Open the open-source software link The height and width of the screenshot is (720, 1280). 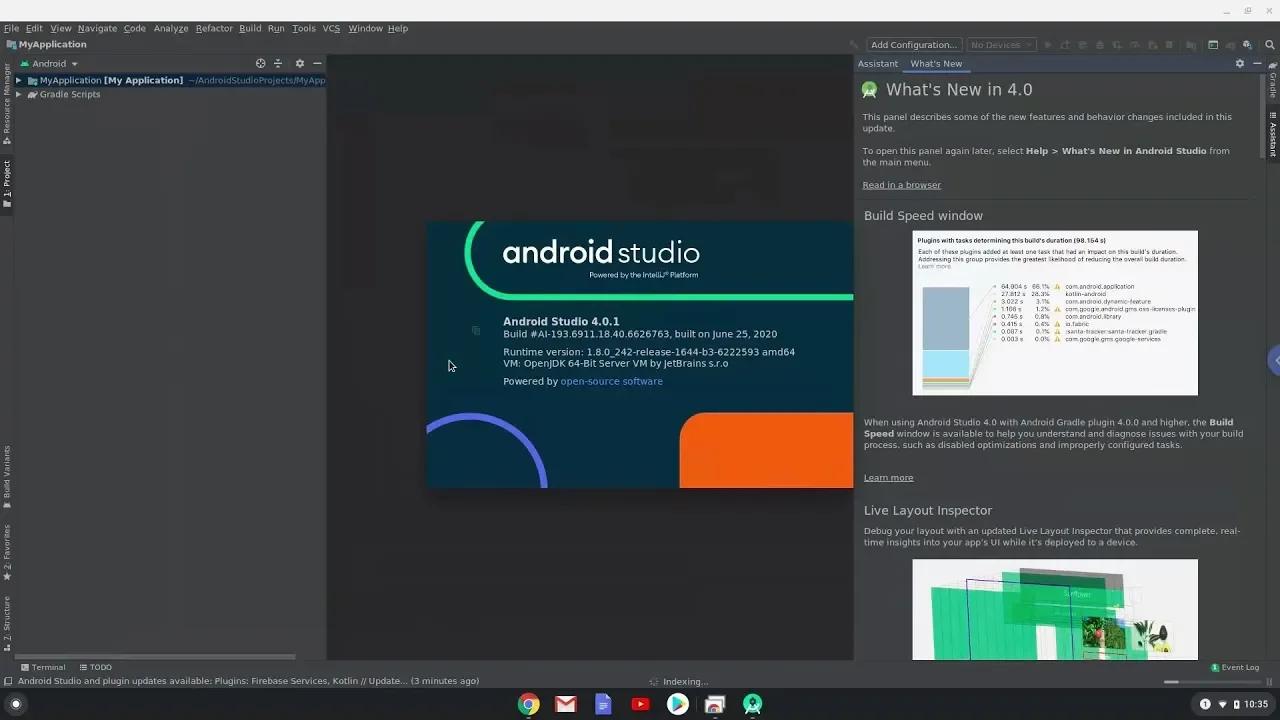pyautogui.click(x=611, y=381)
